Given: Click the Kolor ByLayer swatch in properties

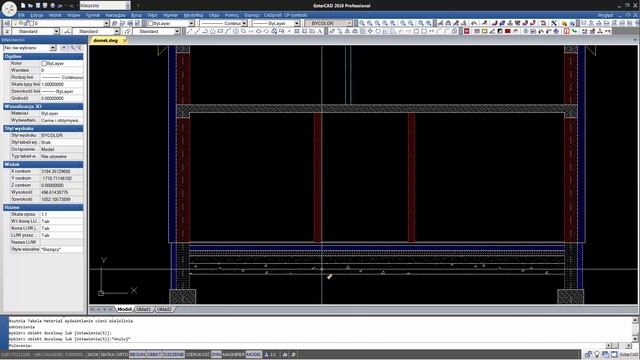Looking at the screenshot, I should click(x=44, y=64).
